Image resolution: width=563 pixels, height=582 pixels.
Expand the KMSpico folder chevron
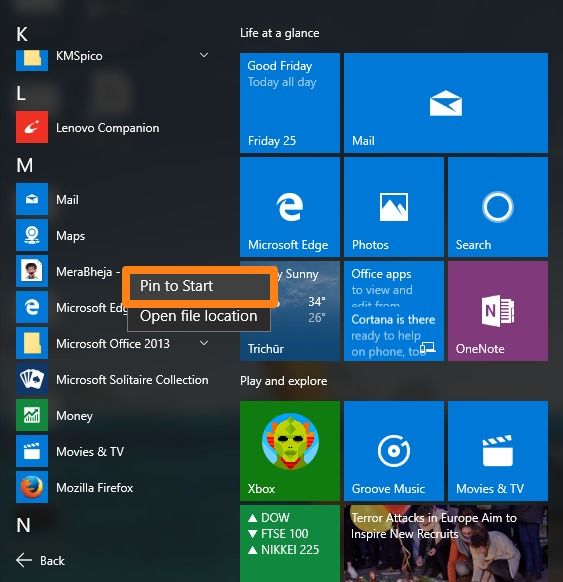(204, 55)
